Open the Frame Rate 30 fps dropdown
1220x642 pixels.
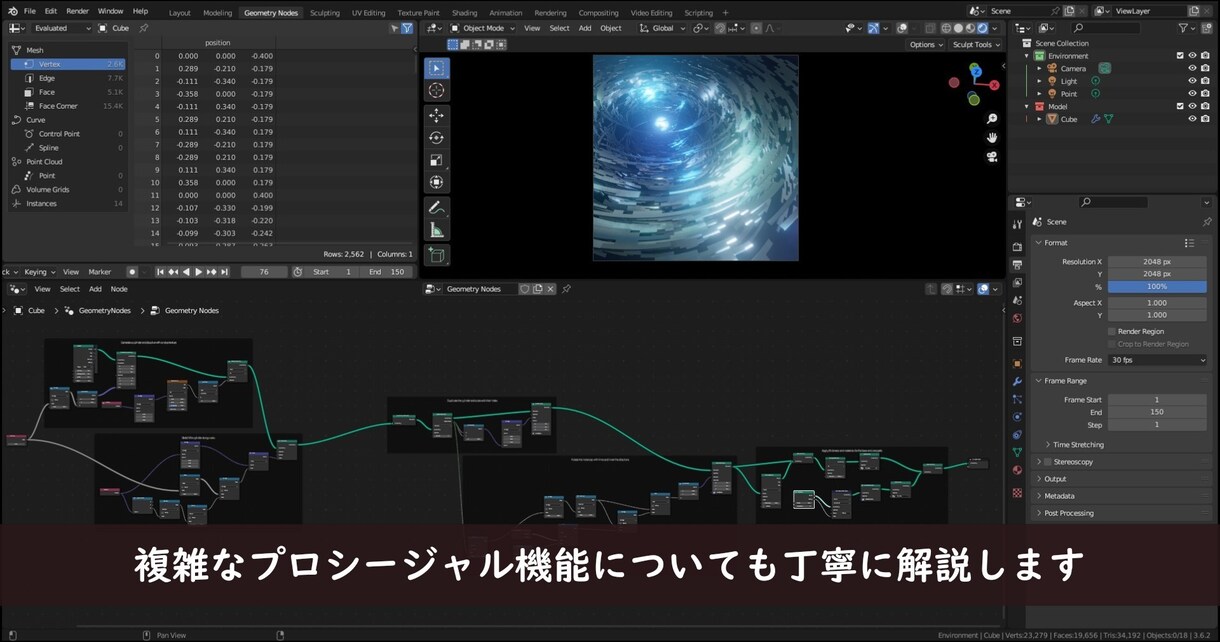(x=1157, y=360)
